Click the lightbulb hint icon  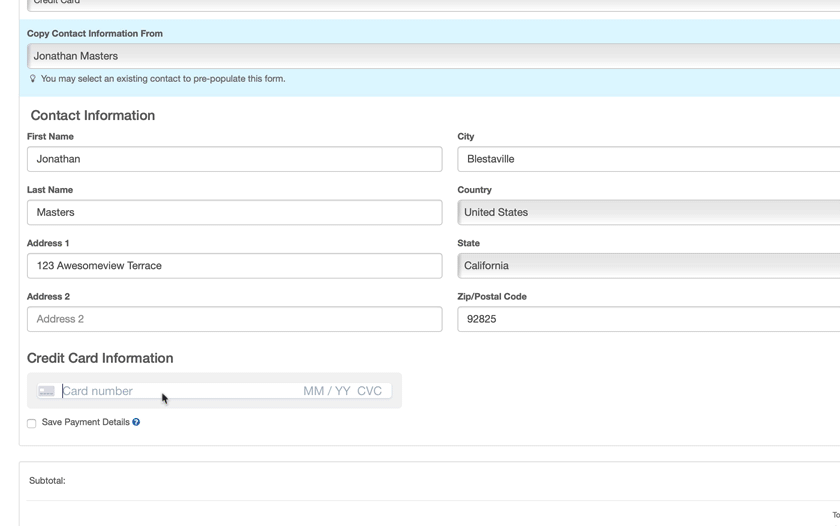[x=33, y=79]
